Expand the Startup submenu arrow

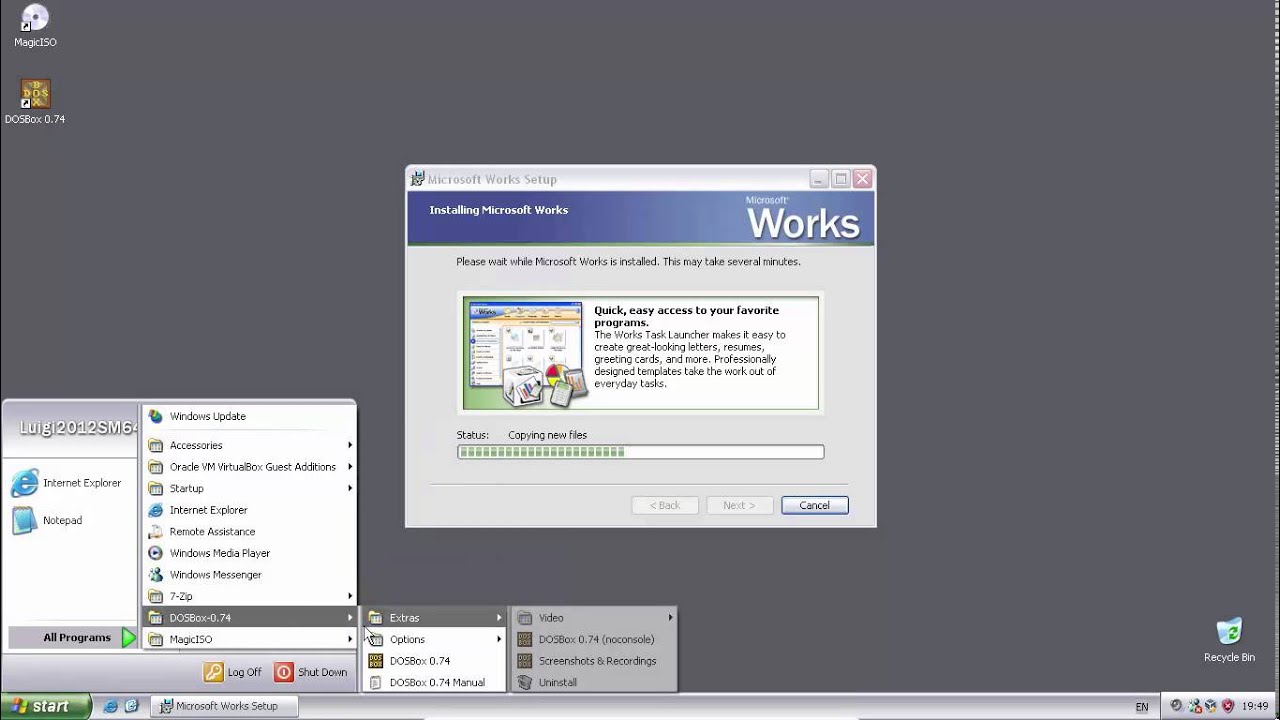[x=350, y=488]
